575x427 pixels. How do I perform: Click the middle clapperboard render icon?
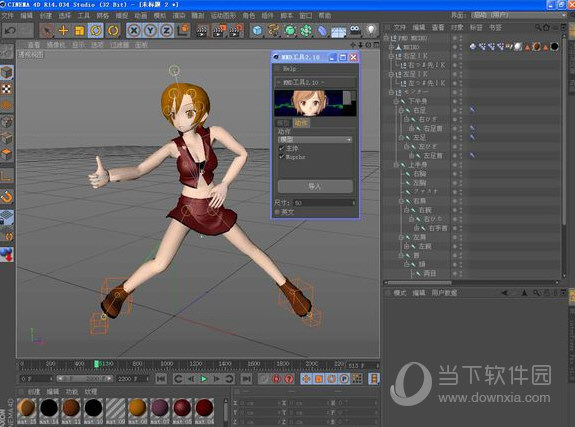click(x=219, y=31)
